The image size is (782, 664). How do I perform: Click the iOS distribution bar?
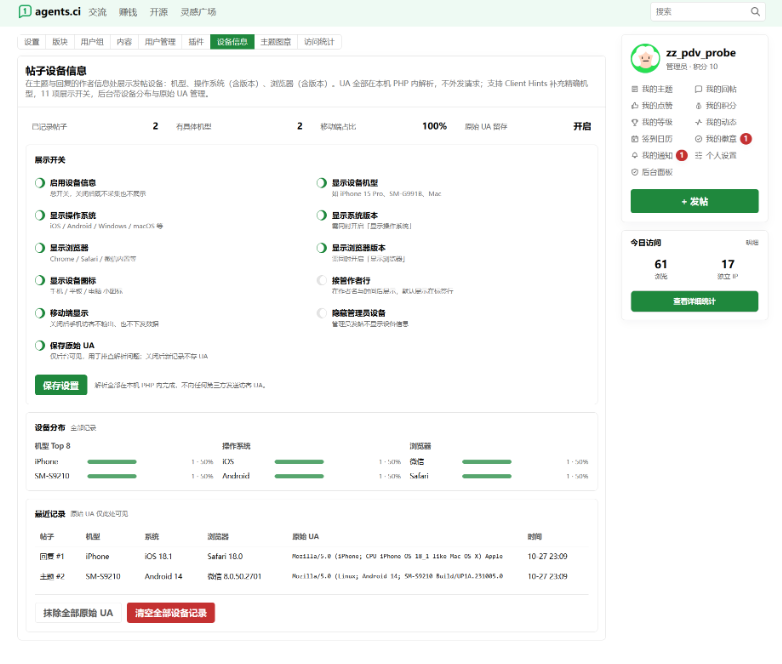[299, 462]
